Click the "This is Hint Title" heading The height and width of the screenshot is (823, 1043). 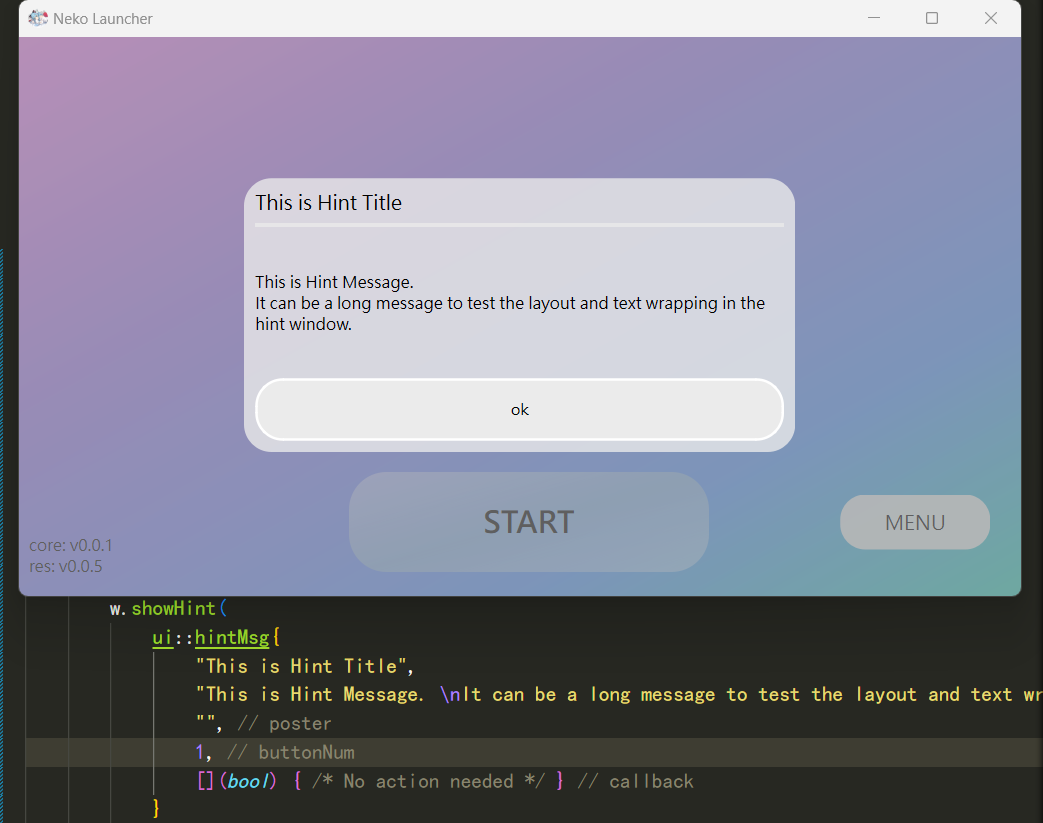click(x=329, y=203)
